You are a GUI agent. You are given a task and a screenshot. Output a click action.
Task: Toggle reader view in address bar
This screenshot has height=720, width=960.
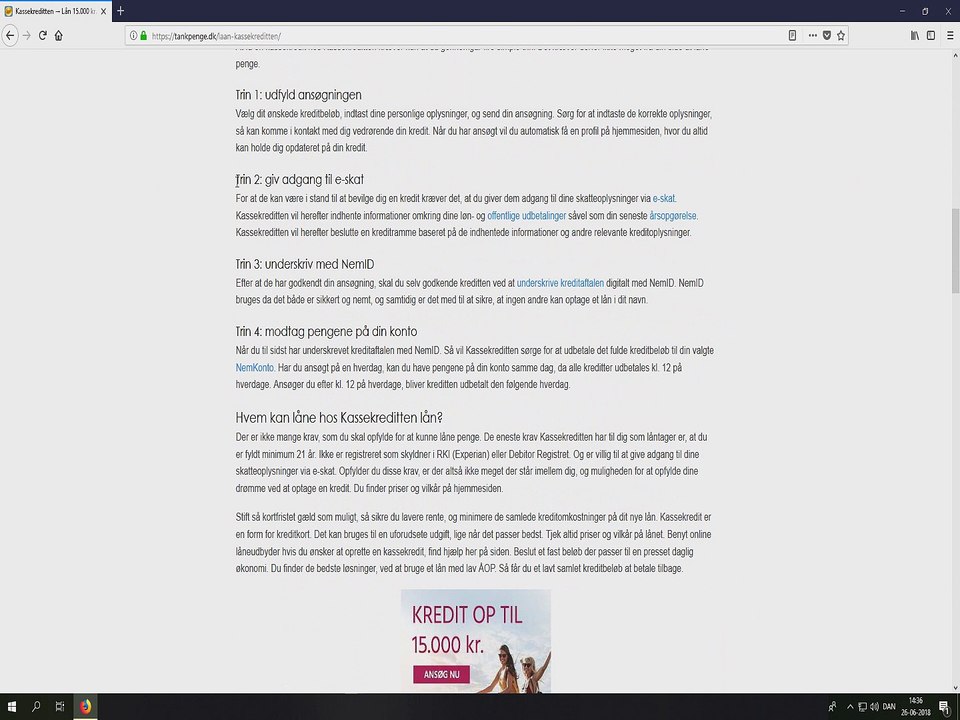(x=792, y=36)
